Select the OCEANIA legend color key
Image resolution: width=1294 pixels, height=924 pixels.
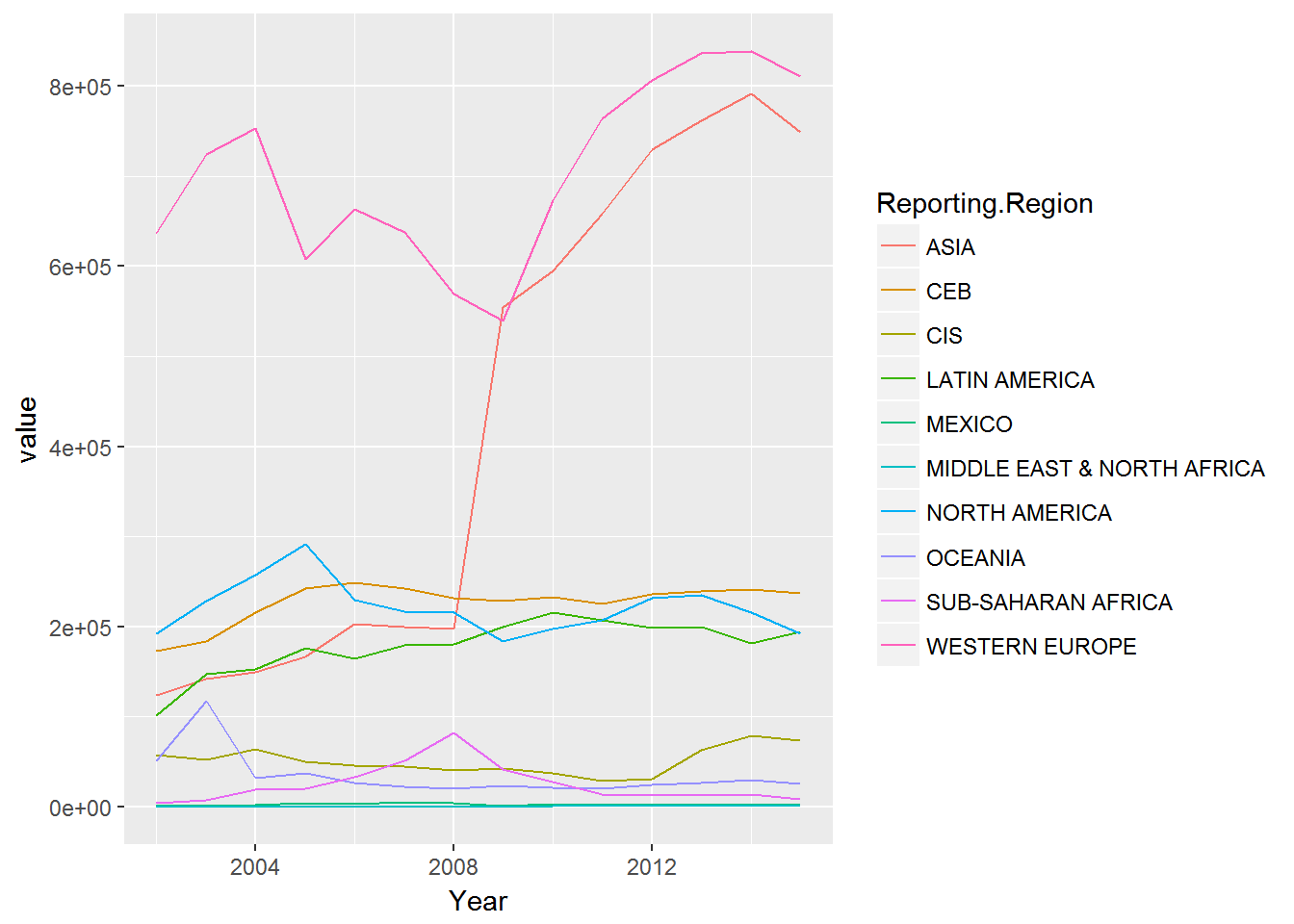[x=897, y=557]
